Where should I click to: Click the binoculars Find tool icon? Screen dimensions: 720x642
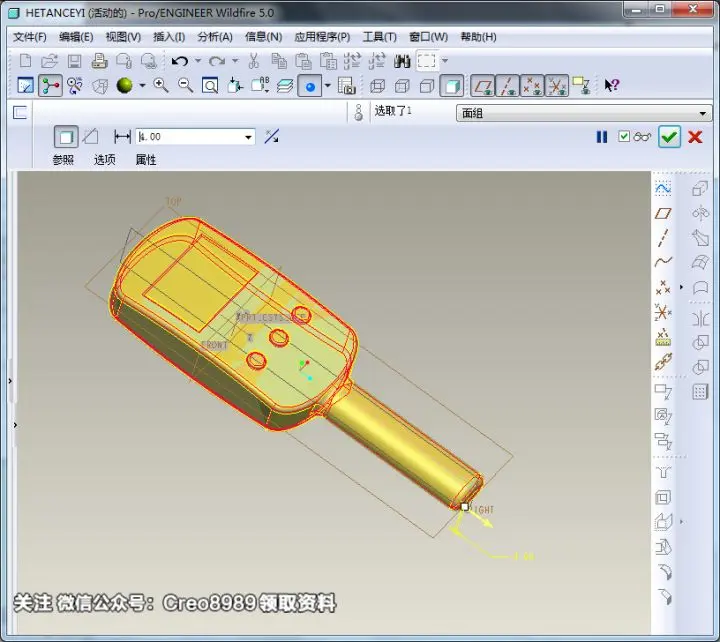pyautogui.click(x=402, y=61)
